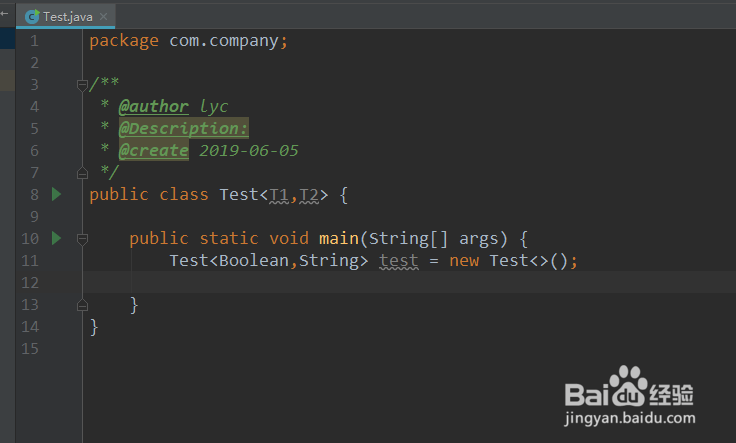Click the fold end marker at line 13
Viewport: 736px width, 443px height.
[82, 306]
